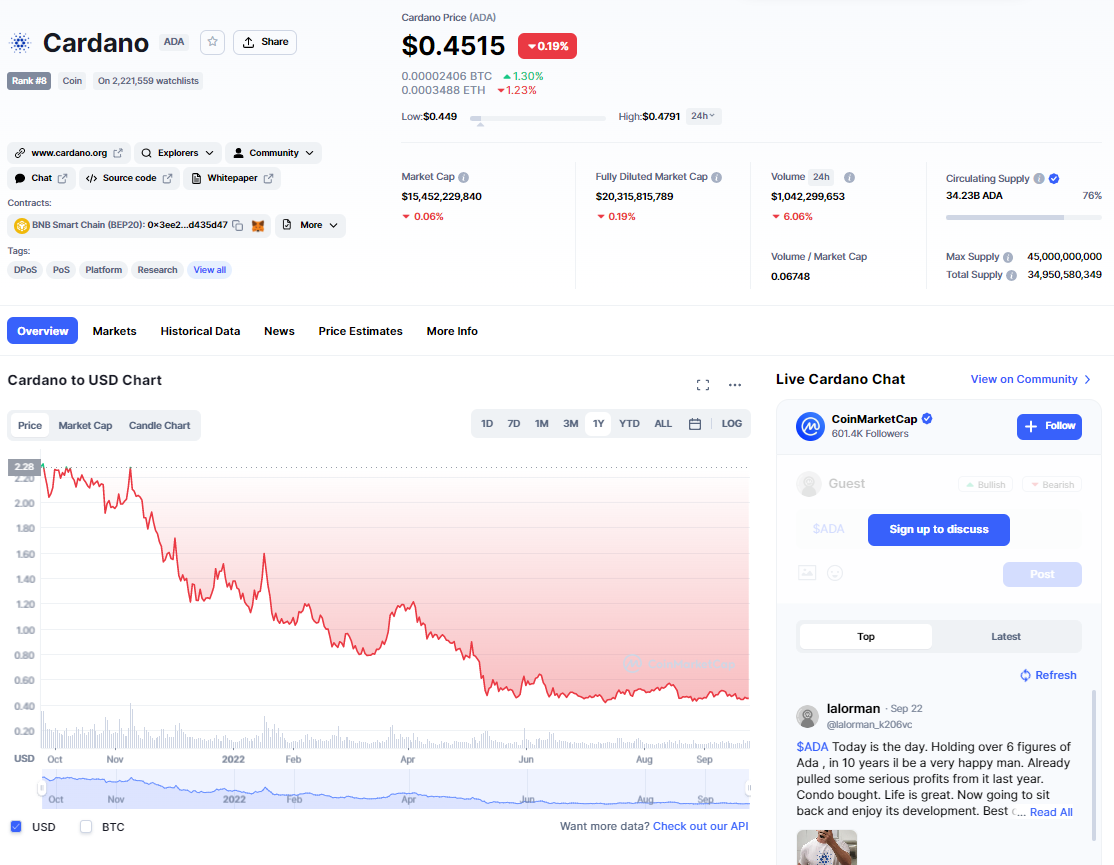This screenshot has height=865, width=1114.
Task: Add contract to MetaMask fox icon
Action: coord(258,225)
